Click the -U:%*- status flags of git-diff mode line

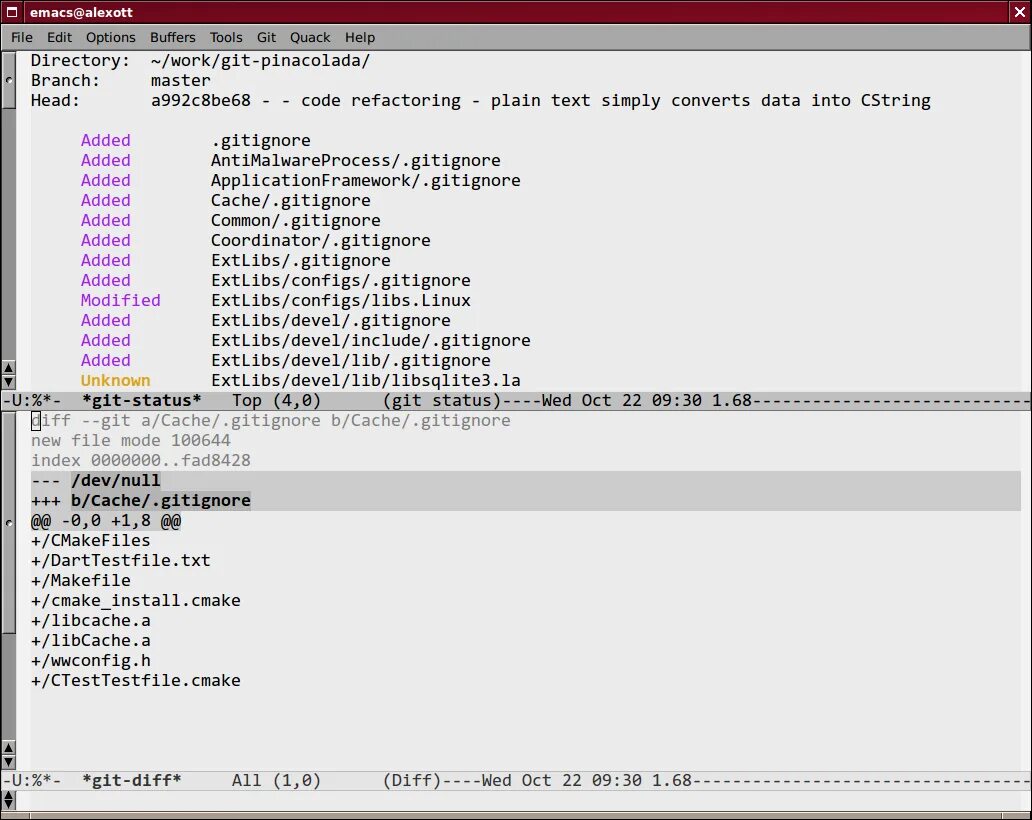[x=32, y=781]
